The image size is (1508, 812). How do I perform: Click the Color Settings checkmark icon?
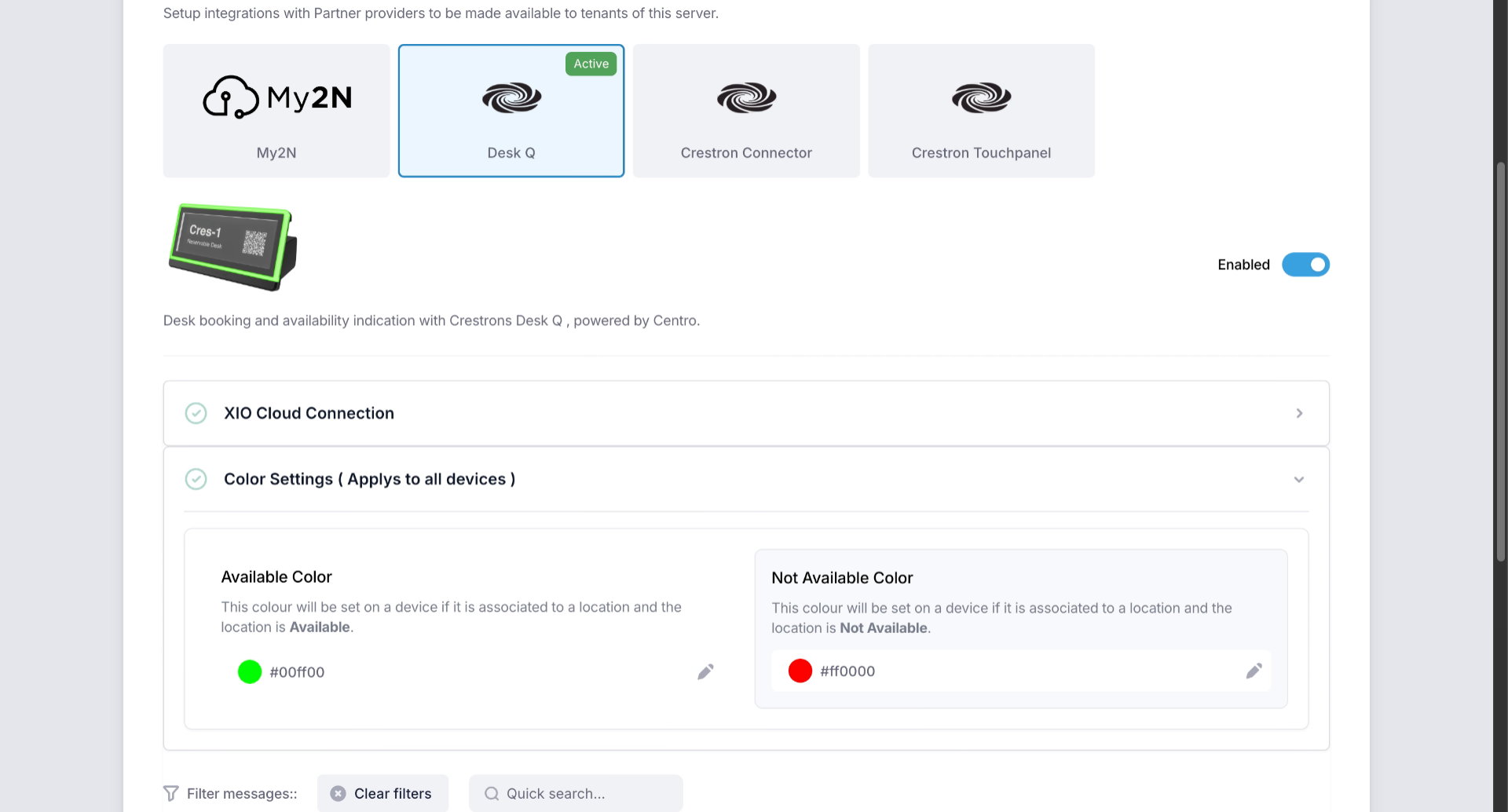(x=196, y=479)
